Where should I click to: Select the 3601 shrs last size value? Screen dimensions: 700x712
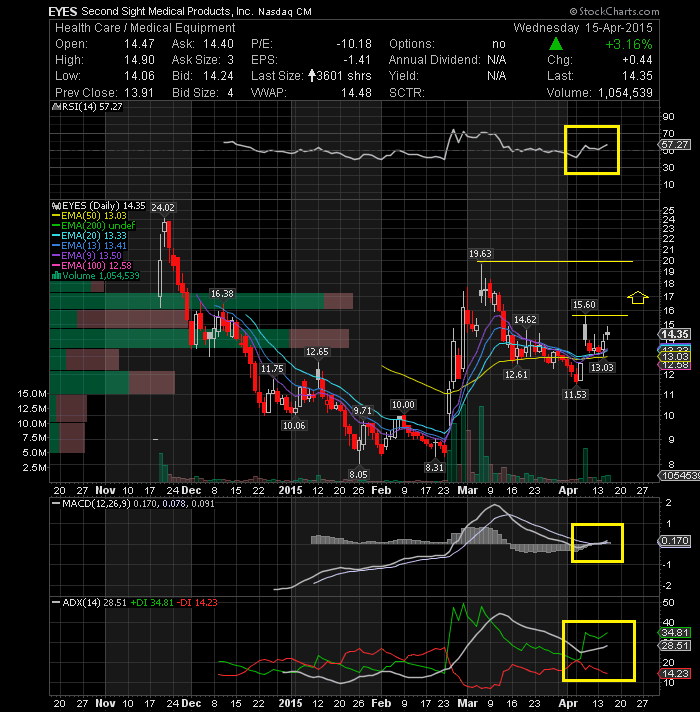[x=344, y=76]
